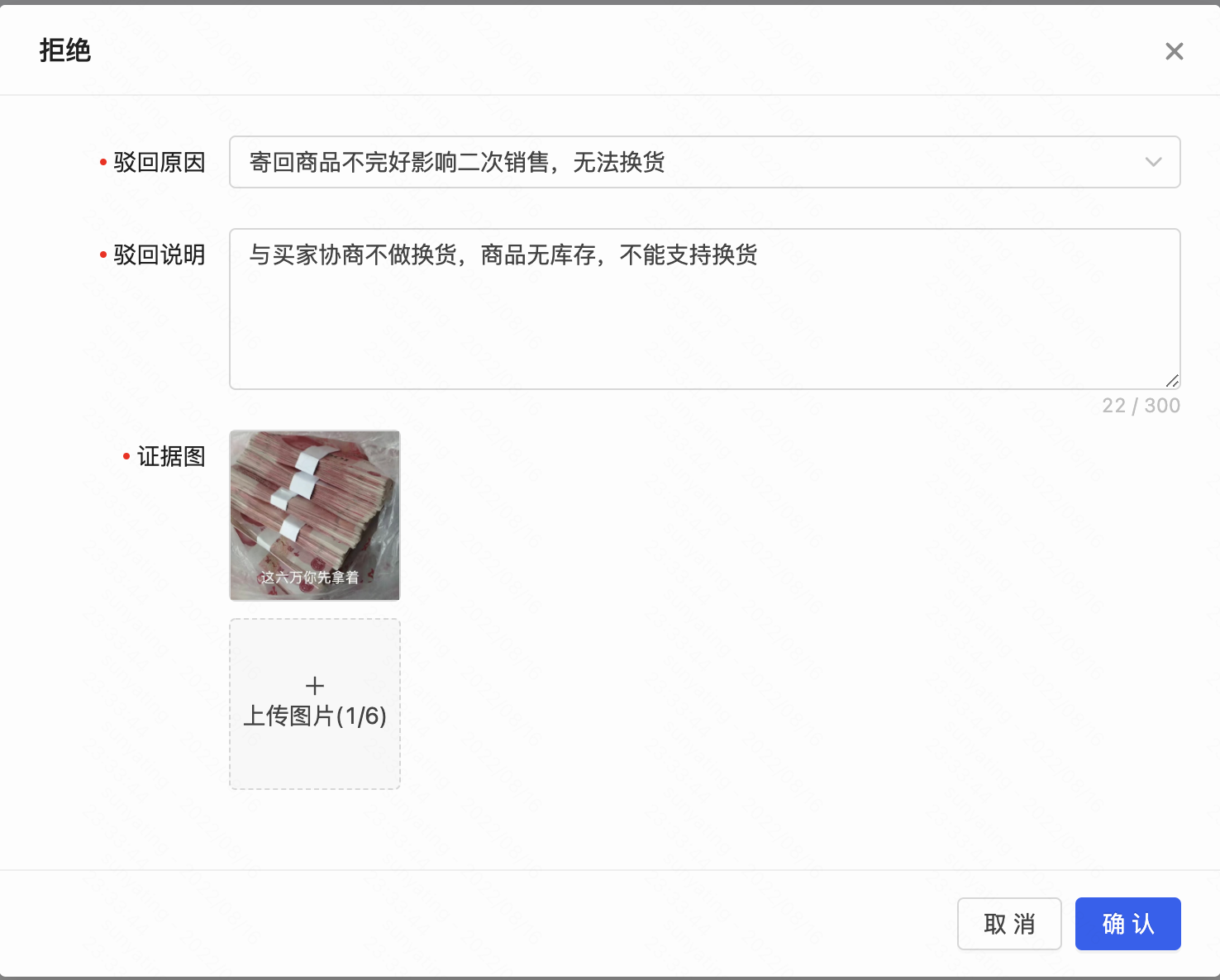
Task: Click red required dot beside 驳回原因
Action: tap(103, 162)
